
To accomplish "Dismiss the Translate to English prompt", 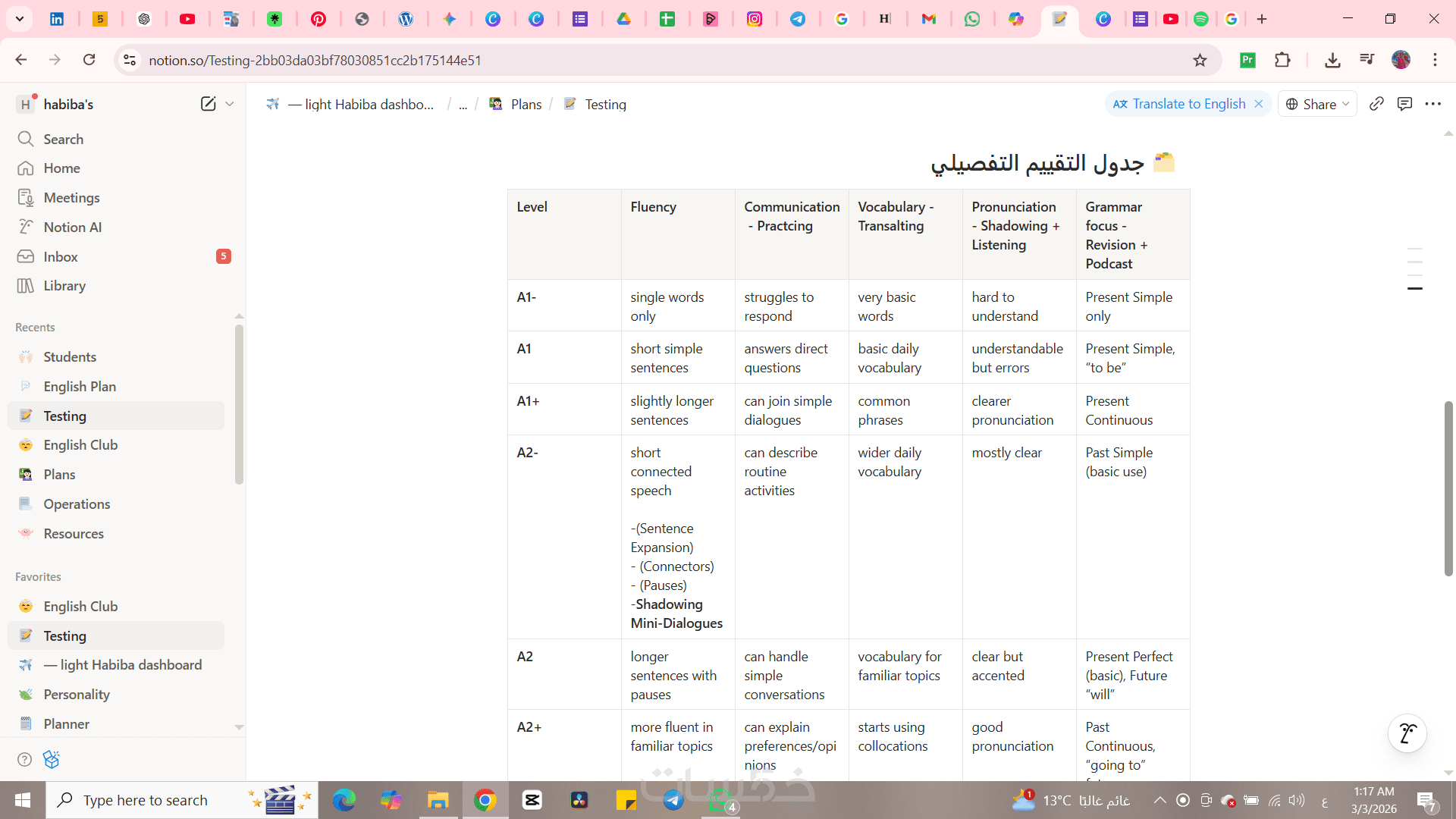I will click(1259, 104).
